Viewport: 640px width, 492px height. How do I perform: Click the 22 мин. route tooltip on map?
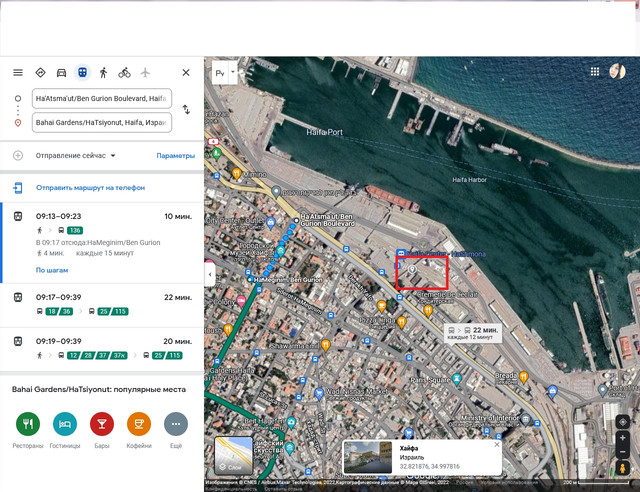click(473, 334)
